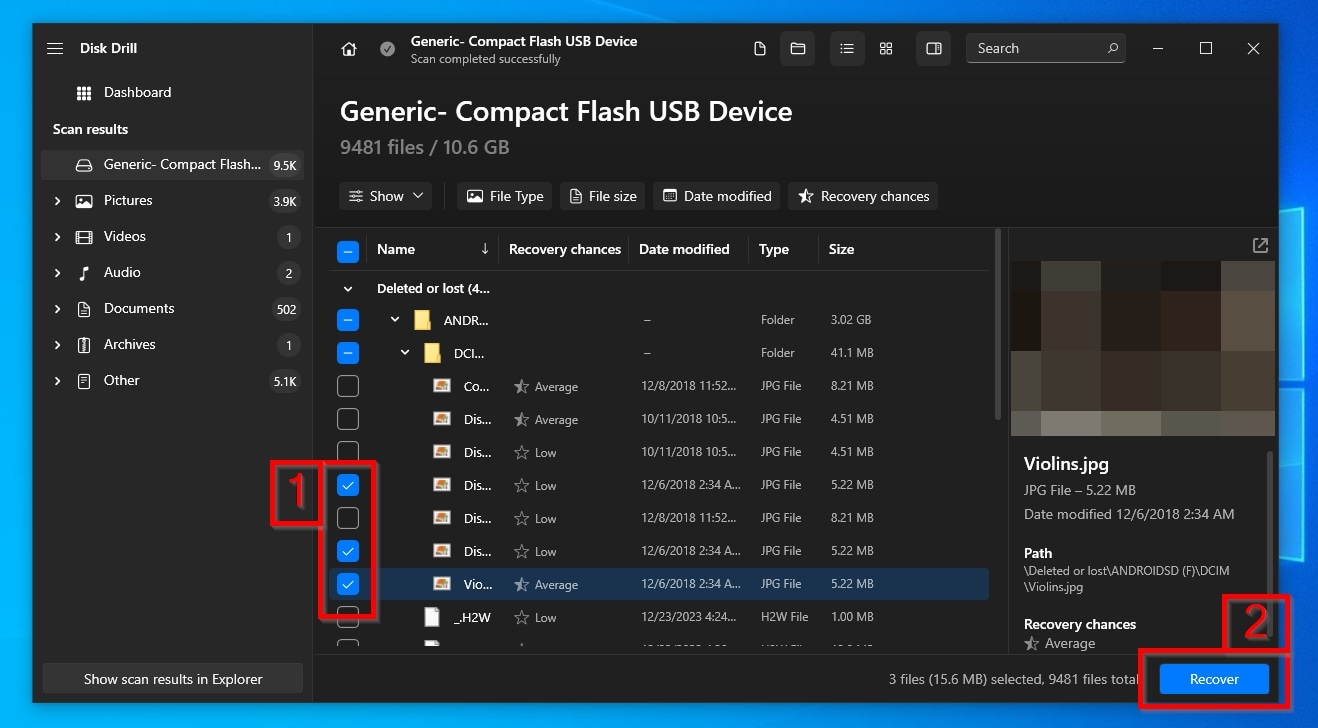This screenshot has height=728, width=1318.
Task: Click the Pictures category image icon
Action: [x=84, y=201]
